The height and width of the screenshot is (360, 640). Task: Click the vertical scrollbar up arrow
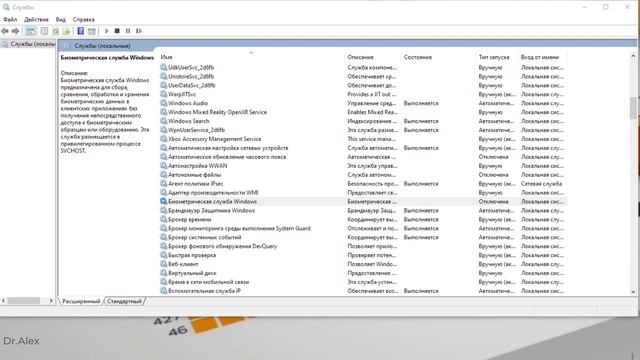633,56
